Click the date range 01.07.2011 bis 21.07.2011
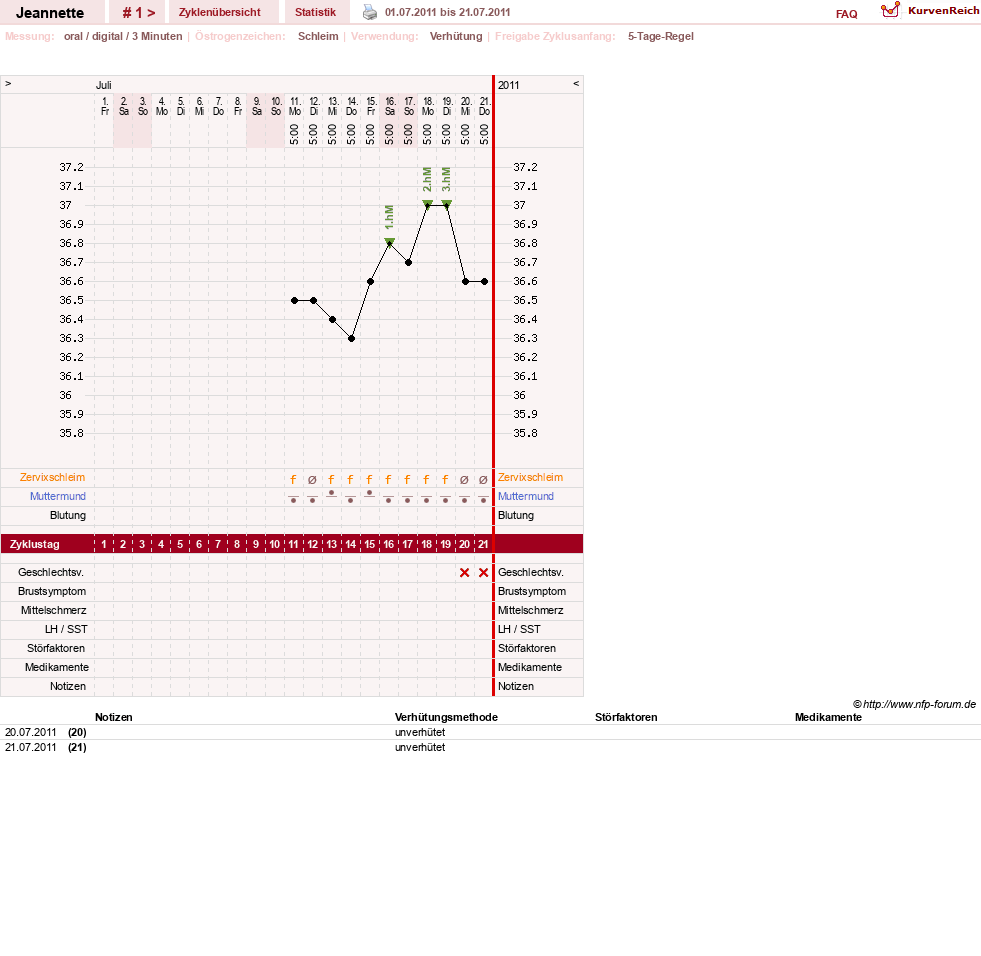The image size is (981, 956). pos(447,13)
